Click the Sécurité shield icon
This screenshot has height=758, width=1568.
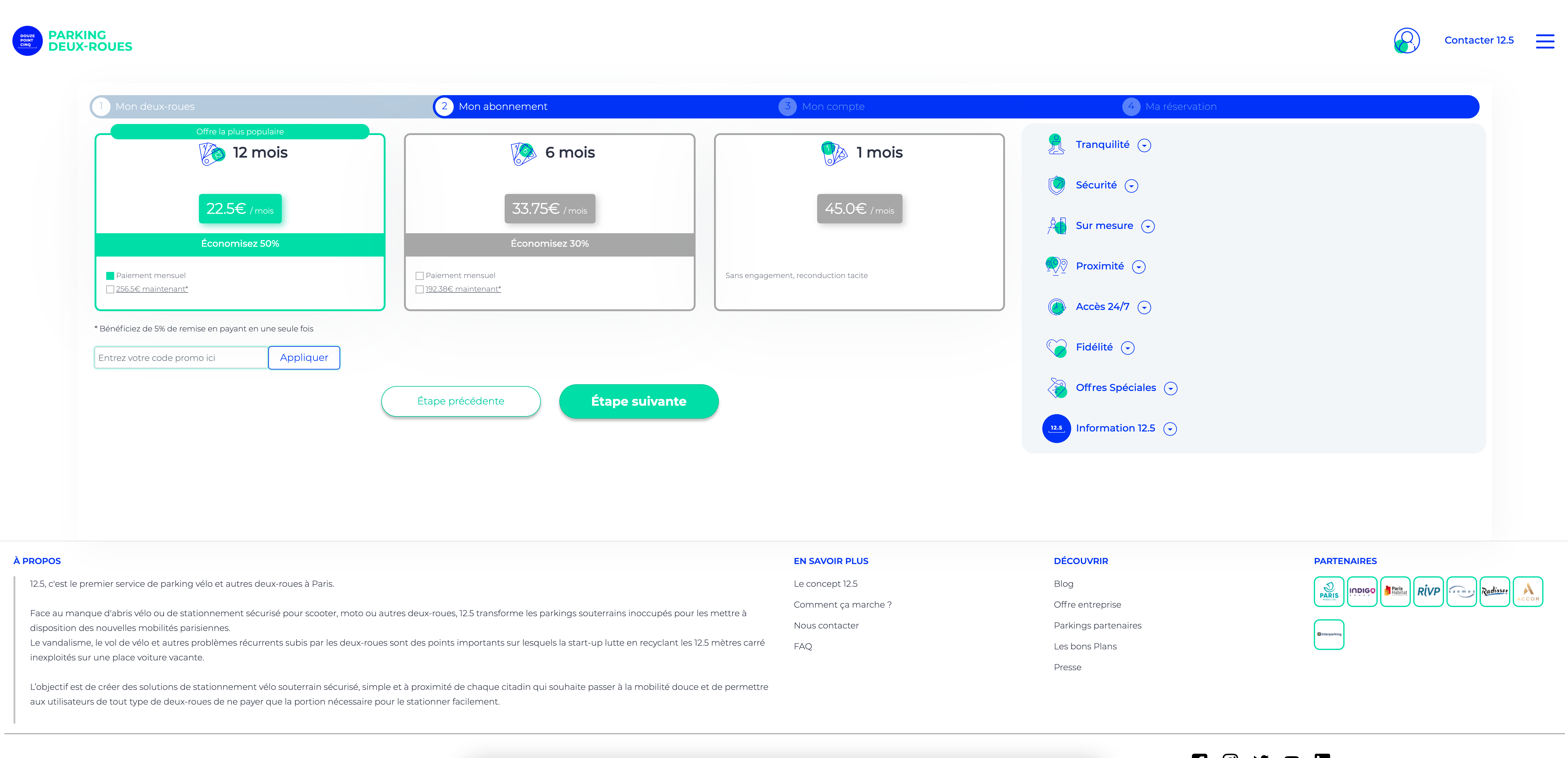pyautogui.click(x=1056, y=185)
